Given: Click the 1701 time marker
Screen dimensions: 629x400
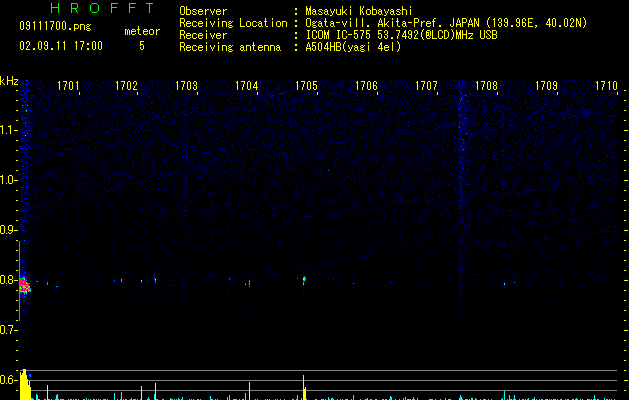Looking at the screenshot, I should coord(68,86).
